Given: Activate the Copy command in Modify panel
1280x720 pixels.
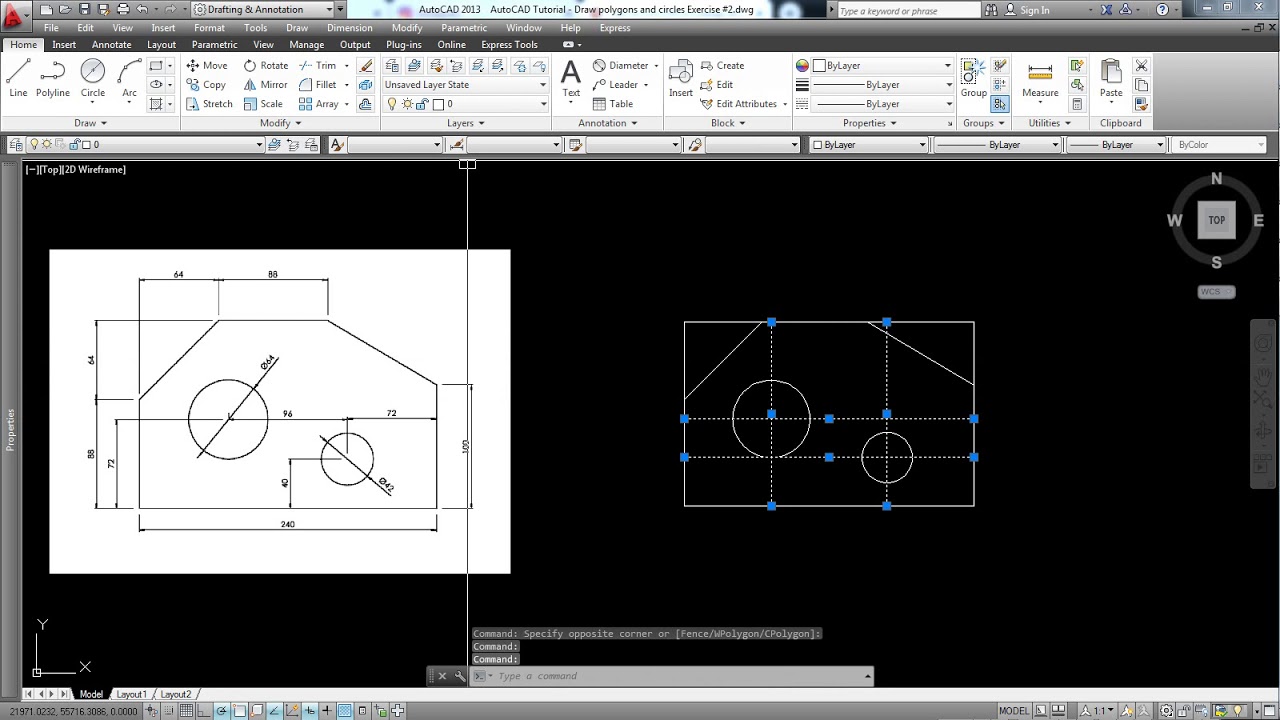Looking at the screenshot, I should coord(206,85).
